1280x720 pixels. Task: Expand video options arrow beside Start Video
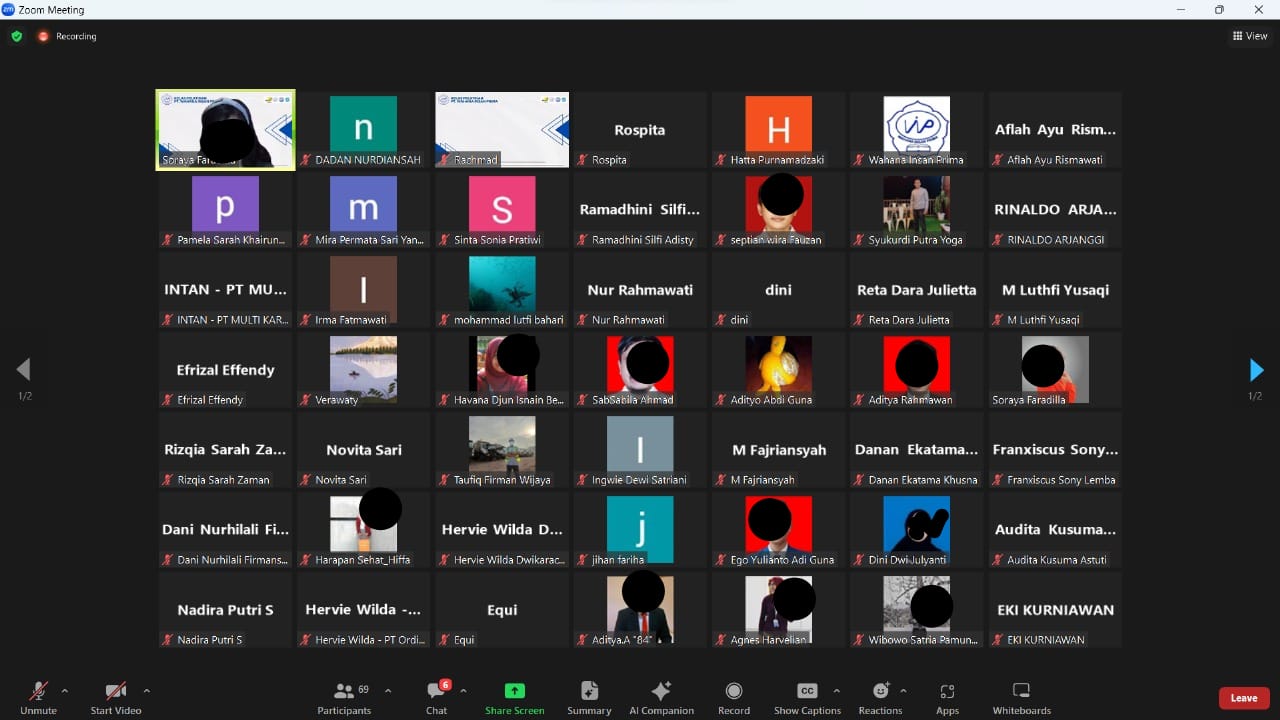pyautogui.click(x=146, y=691)
